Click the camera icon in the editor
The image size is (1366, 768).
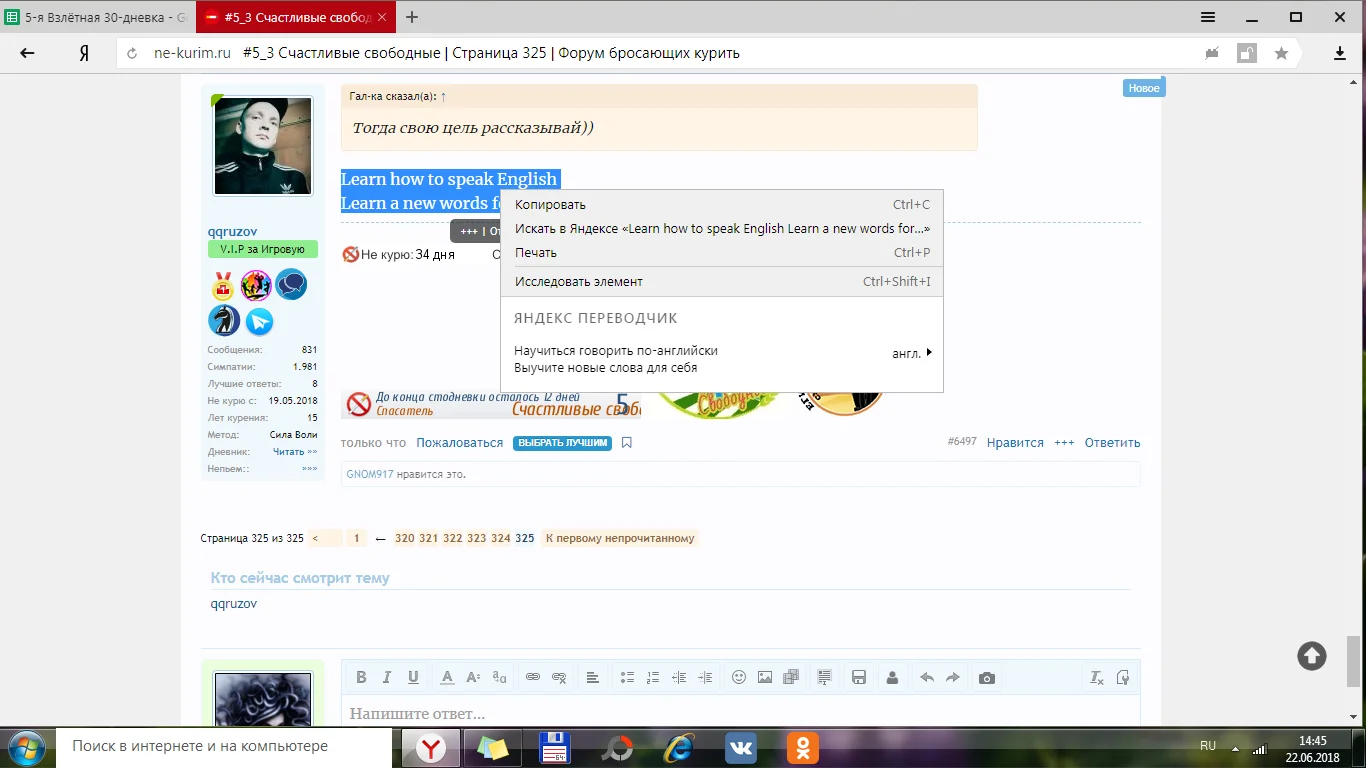(x=987, y=677)
